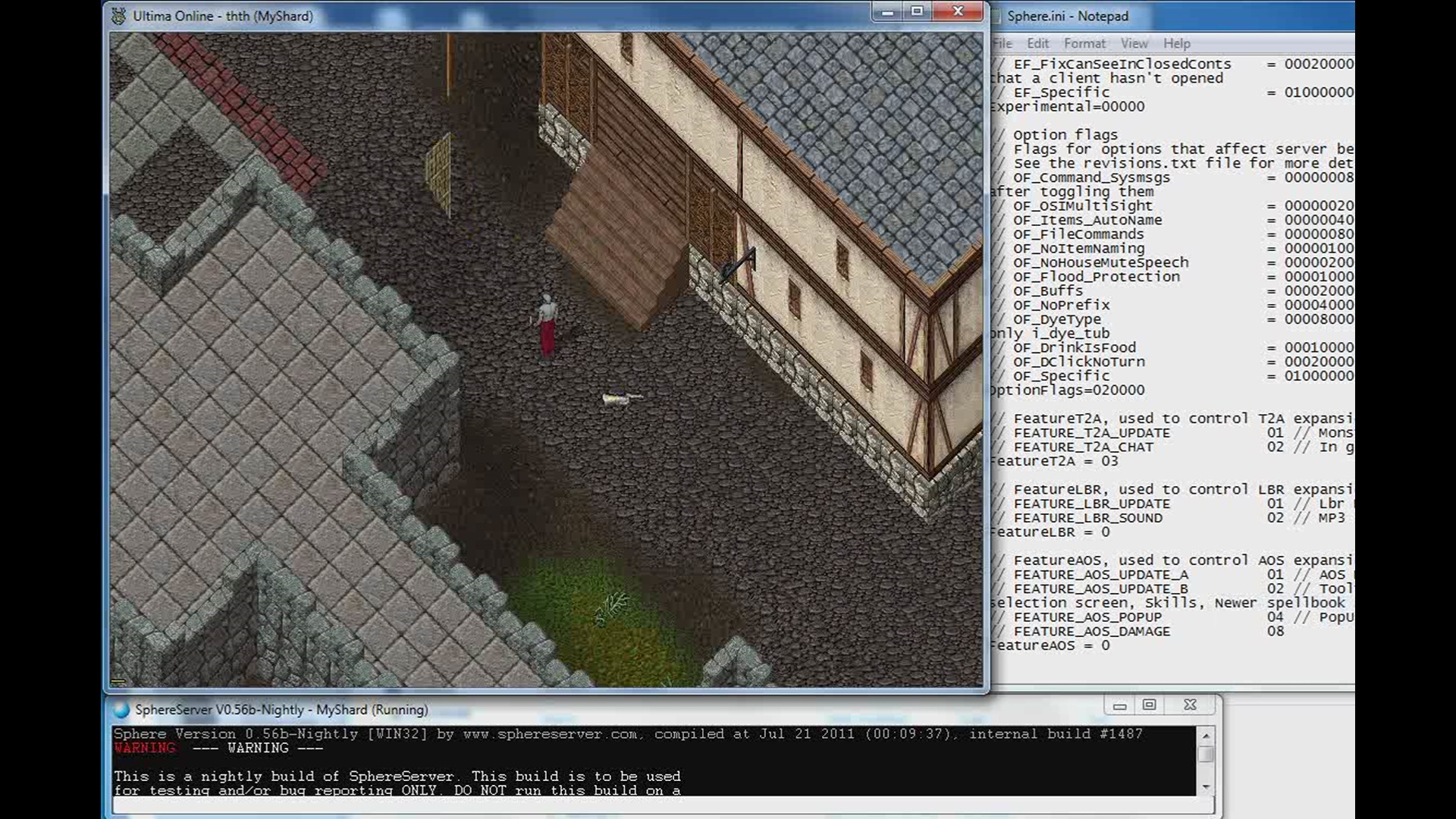Click the SphereServer globe icon in title bar
Viewport: 1456px width, 819px height.
coord(121,710)
